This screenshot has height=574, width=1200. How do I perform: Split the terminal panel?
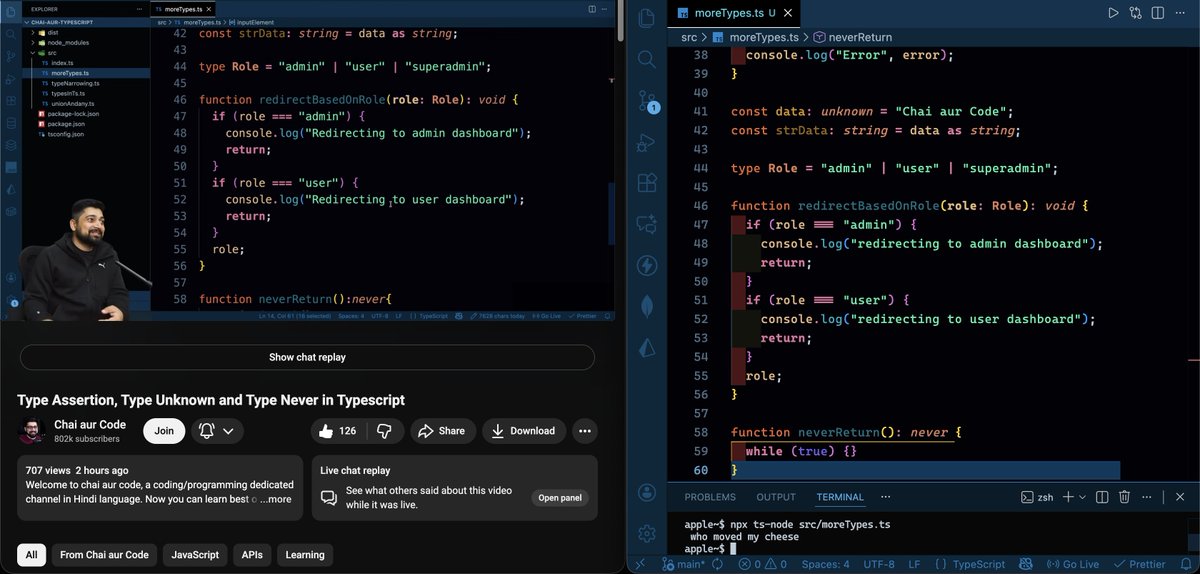[x=1102, y=497]
